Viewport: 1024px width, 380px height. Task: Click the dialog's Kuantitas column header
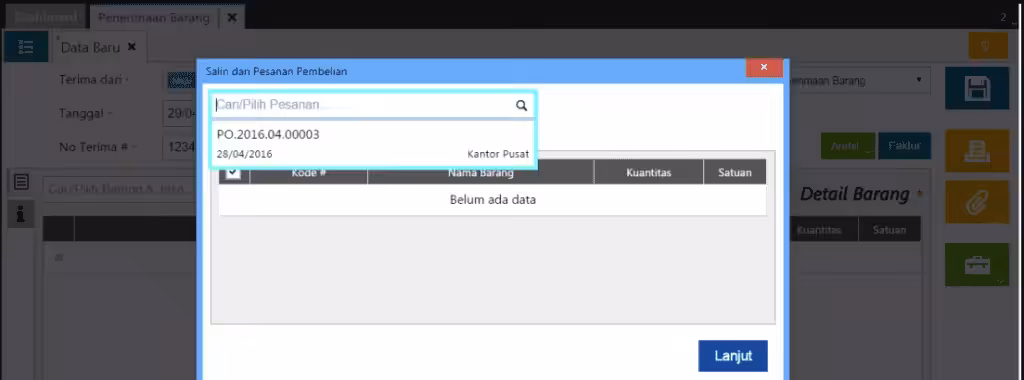point(648,173)
